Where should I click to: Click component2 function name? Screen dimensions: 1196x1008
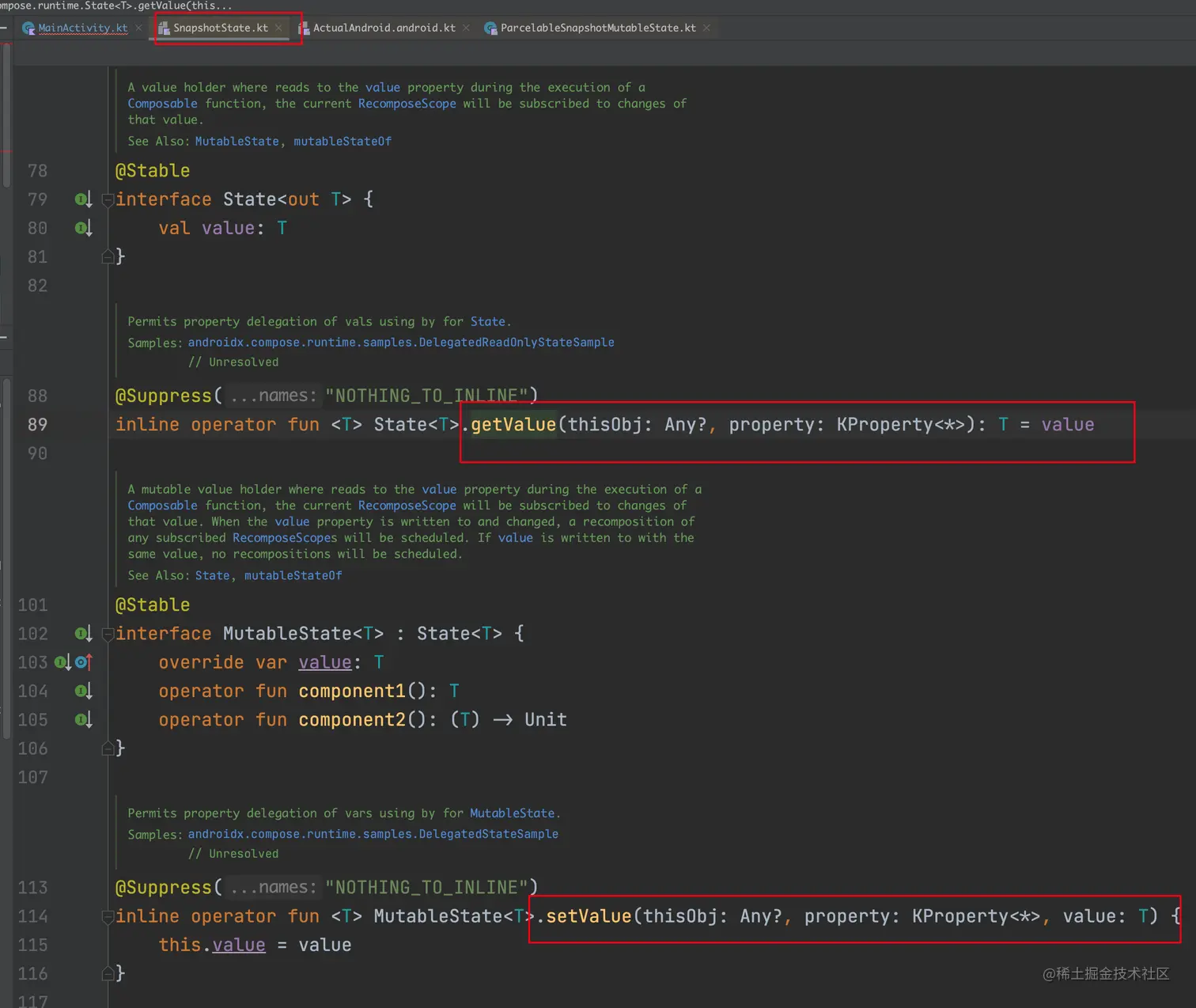352,720
